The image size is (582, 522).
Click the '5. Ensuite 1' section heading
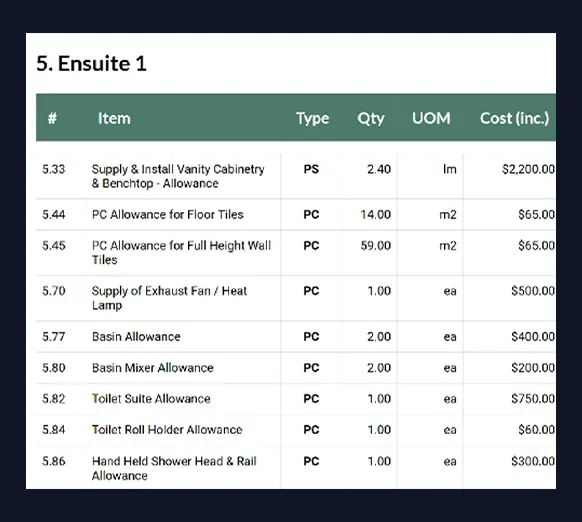(91, 63)
